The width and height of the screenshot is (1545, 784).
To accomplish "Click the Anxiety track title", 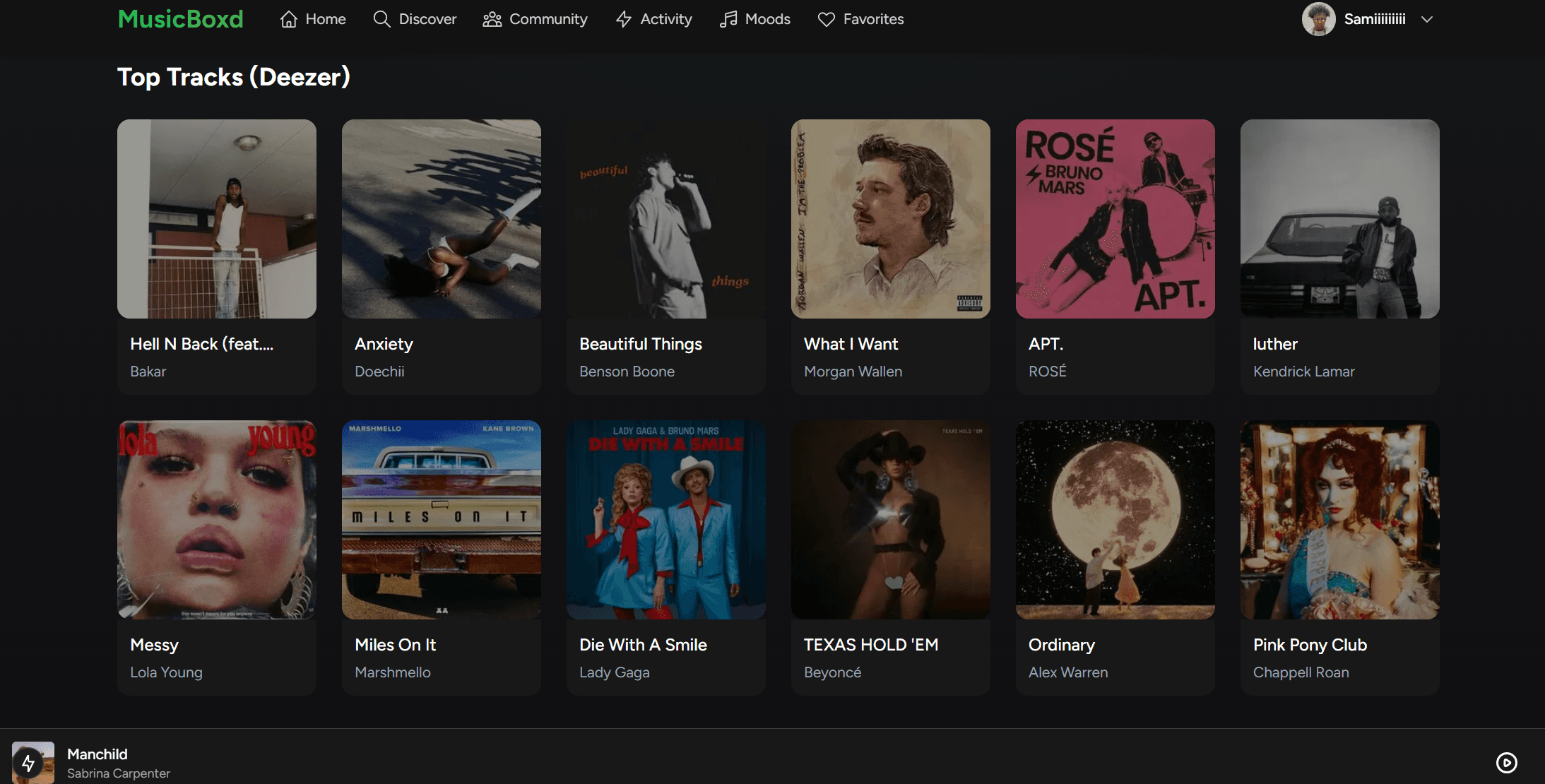I will pos(384,344).
